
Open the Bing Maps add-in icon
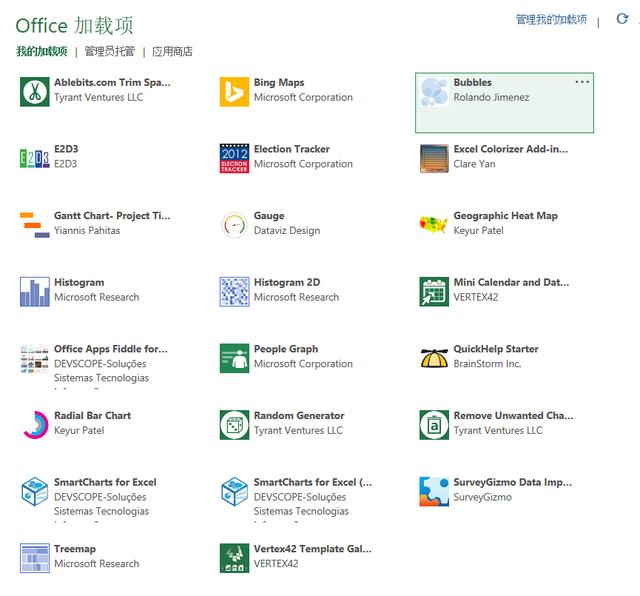[x=234, y=91]
